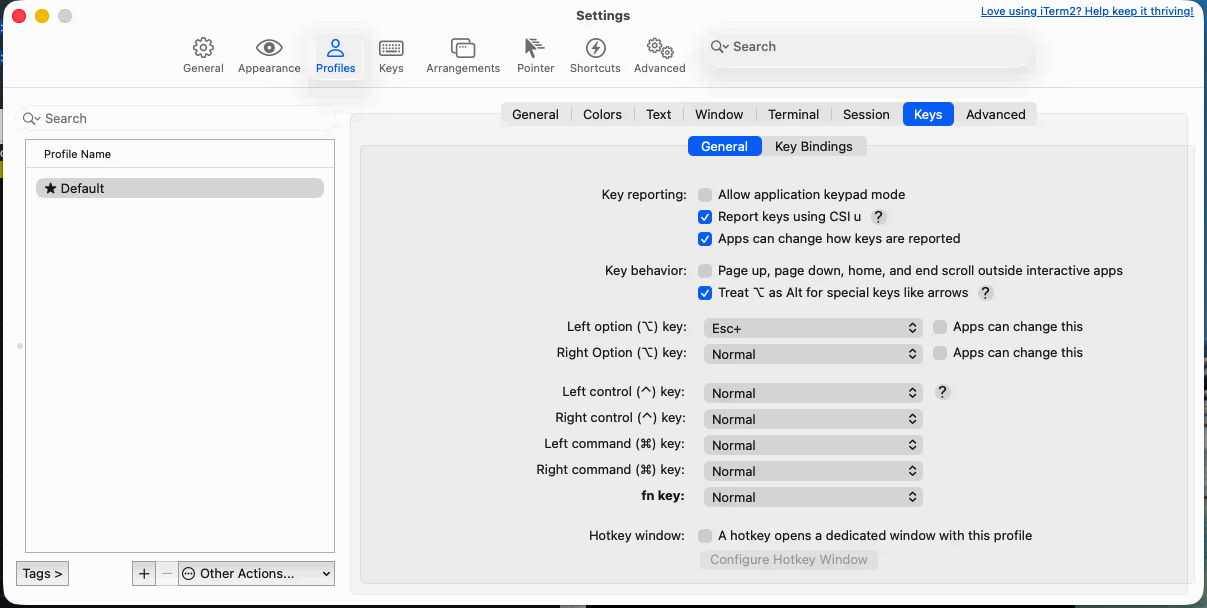Click the Shortcuts lightning icon

coord(595,47)
